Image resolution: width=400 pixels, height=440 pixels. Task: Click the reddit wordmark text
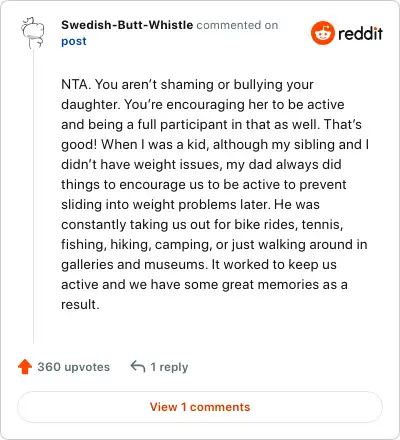pos(360,33)
